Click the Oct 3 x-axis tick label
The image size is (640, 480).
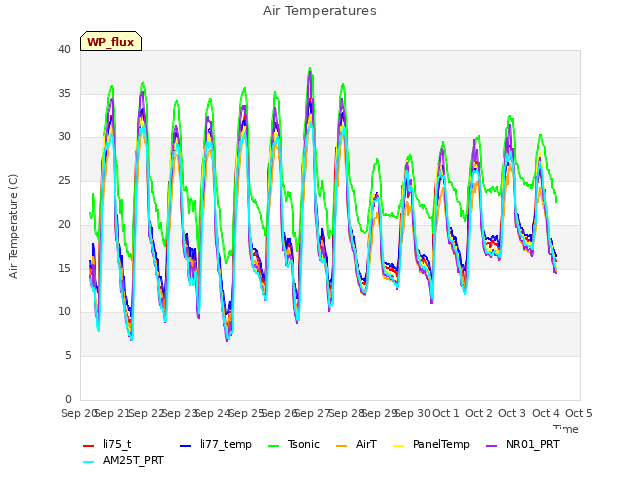coord(512,413)
